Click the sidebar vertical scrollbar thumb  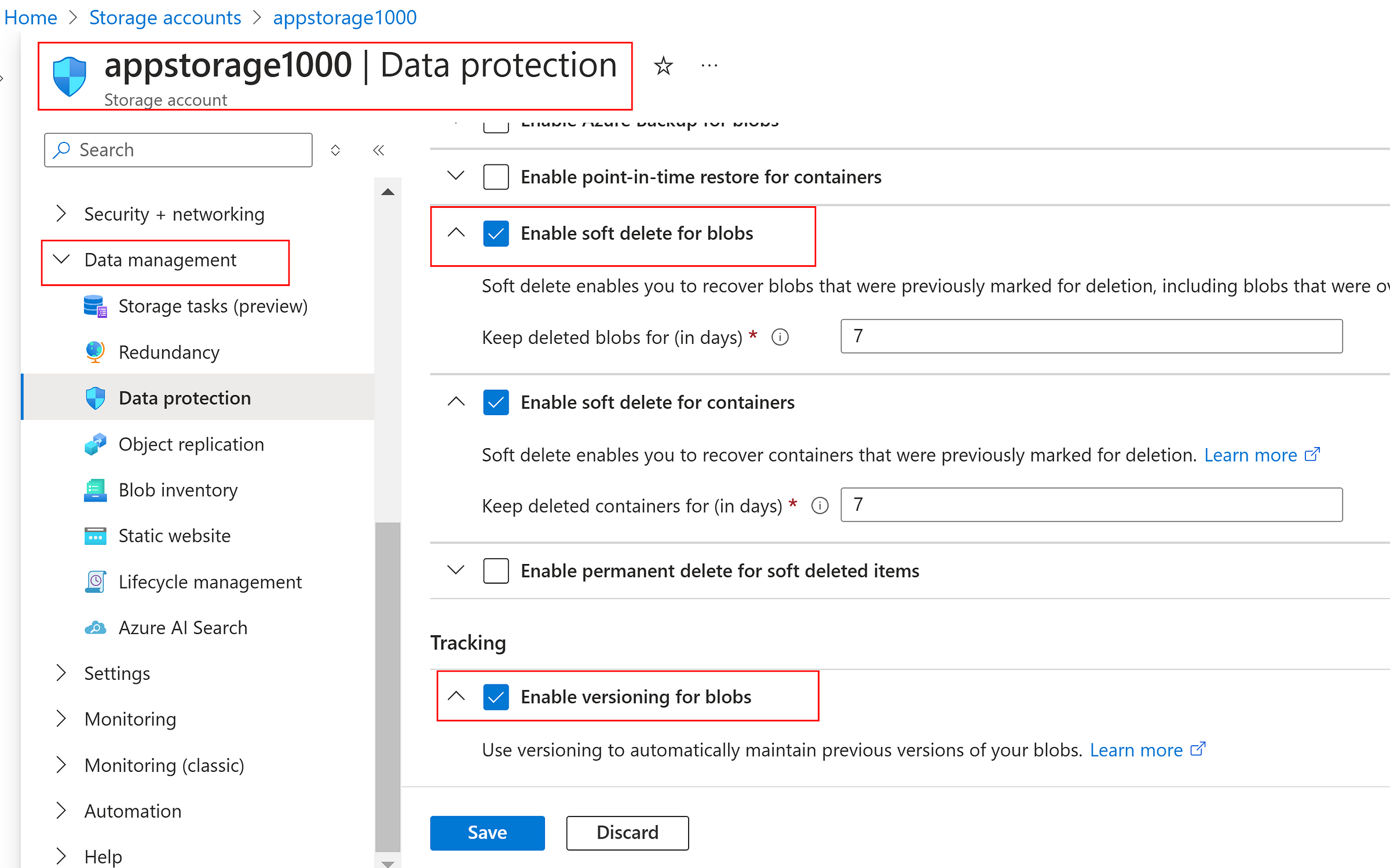(x=388, y=687)
